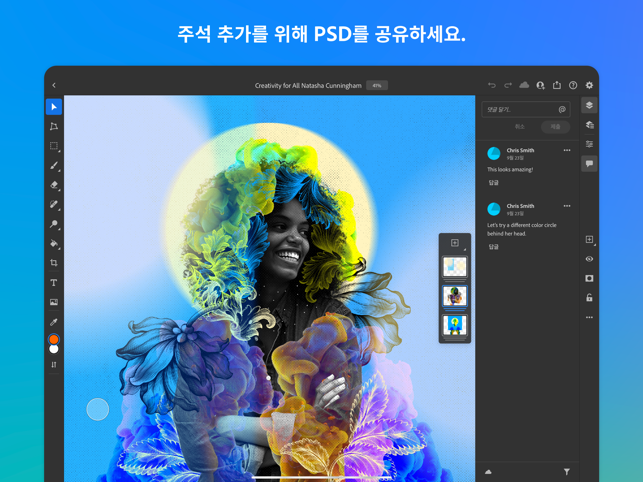
Task: Select the Eyedropper tool
Action: pyautogui.click(x=54, y=322)
